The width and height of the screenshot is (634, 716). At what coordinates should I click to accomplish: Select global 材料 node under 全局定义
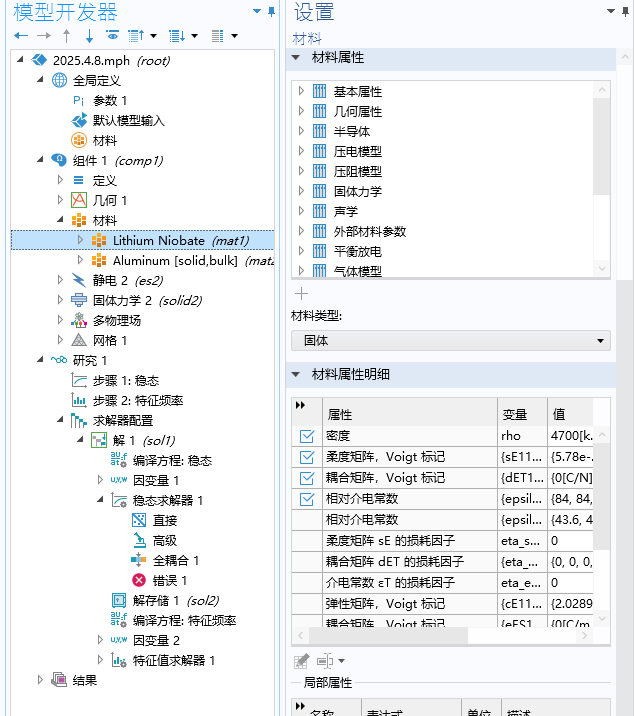click(105, 141)
